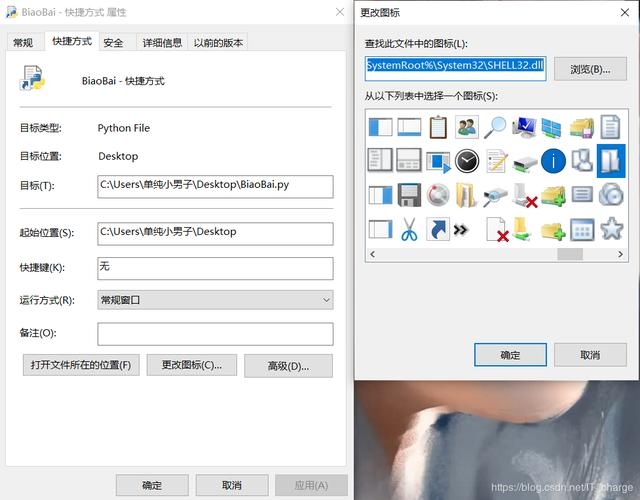Screen dimensions: 640x500
Task: Select the black clock icon
Action: click(x=467, y=161)
